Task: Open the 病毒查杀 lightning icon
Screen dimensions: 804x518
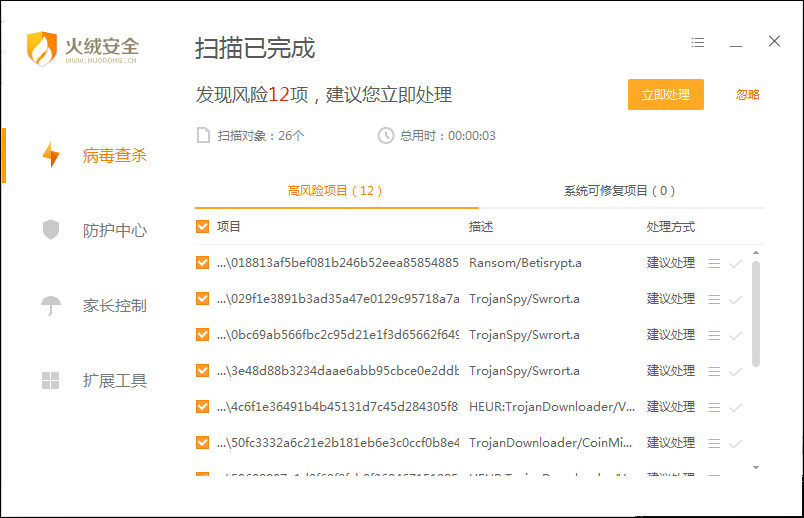Action: tap(51, 155)
